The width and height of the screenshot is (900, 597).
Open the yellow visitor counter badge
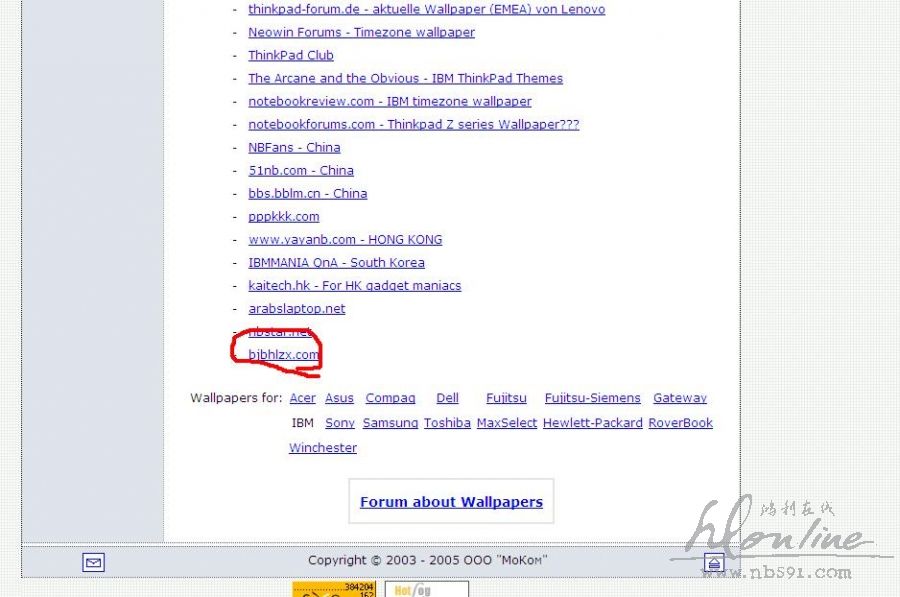coord(334,589)
